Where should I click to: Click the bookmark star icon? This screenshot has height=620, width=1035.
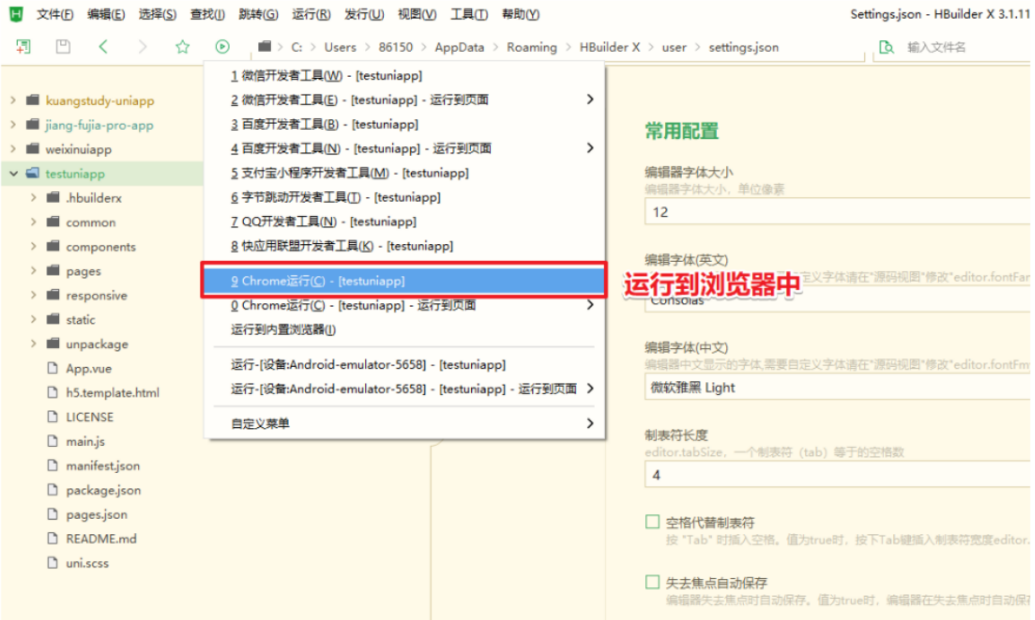(182, 46)
